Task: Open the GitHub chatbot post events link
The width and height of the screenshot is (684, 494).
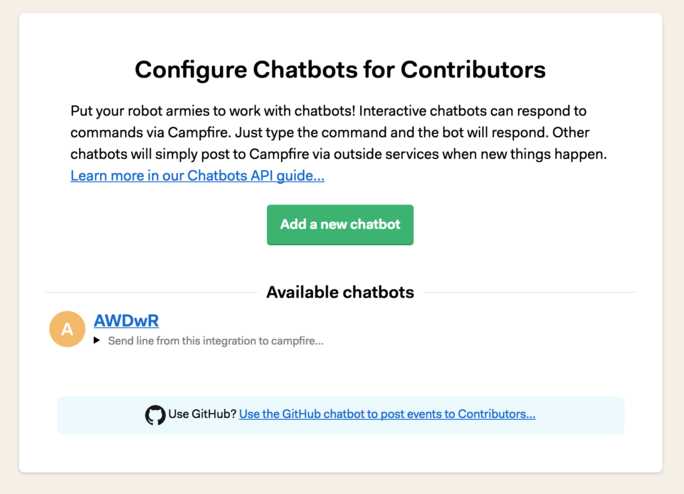Action: click(x=387, y=414)
